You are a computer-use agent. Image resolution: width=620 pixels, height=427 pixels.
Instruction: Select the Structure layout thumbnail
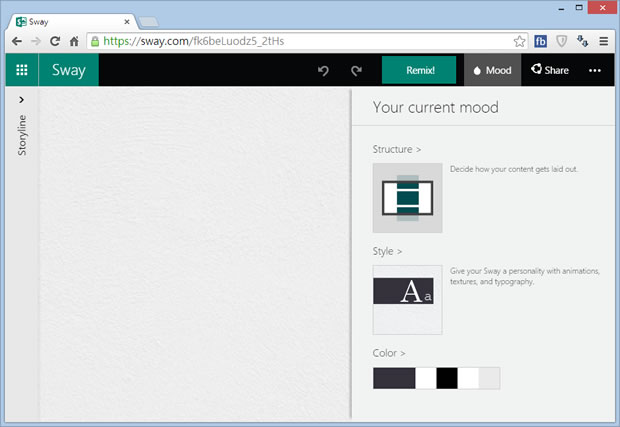(x=407, y=198)
